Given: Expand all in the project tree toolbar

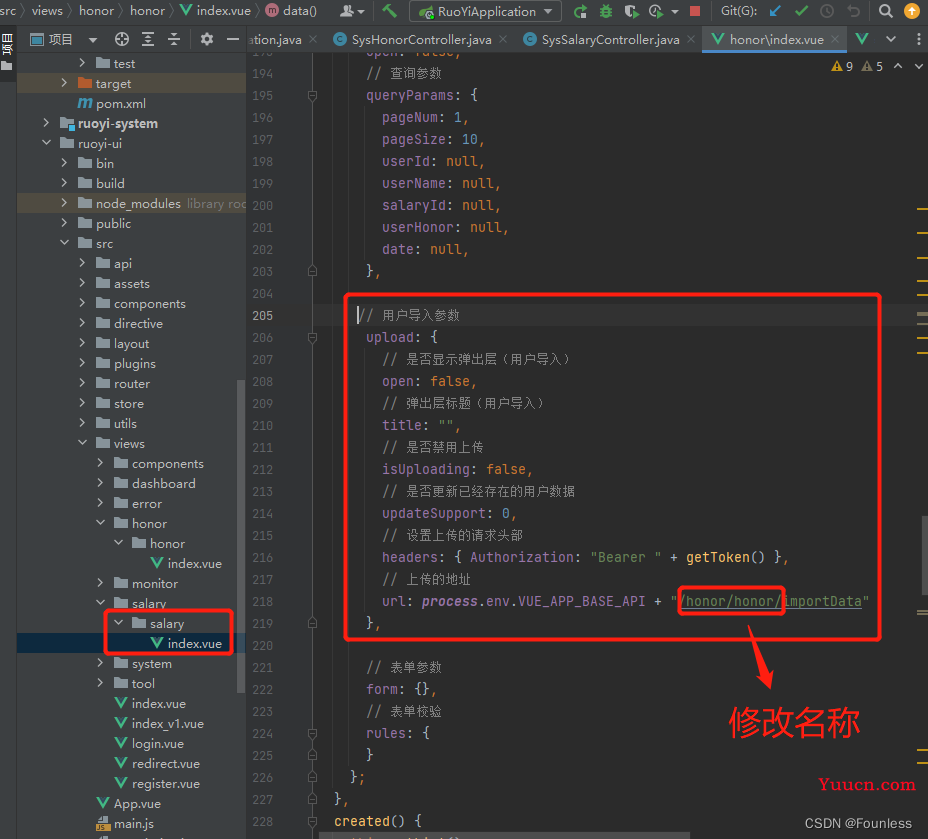Looking at the screenshot, I should [148, 39].
